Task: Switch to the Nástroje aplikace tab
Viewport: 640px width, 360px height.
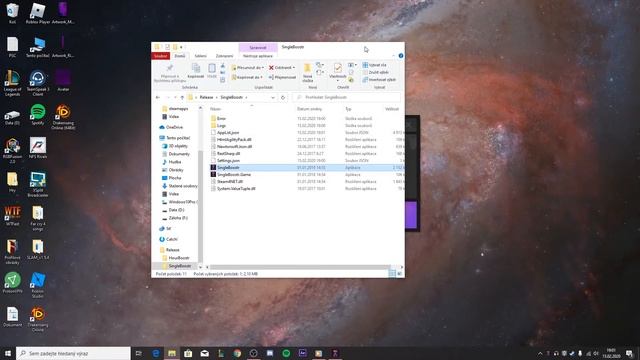Action: tap(258, 56)
